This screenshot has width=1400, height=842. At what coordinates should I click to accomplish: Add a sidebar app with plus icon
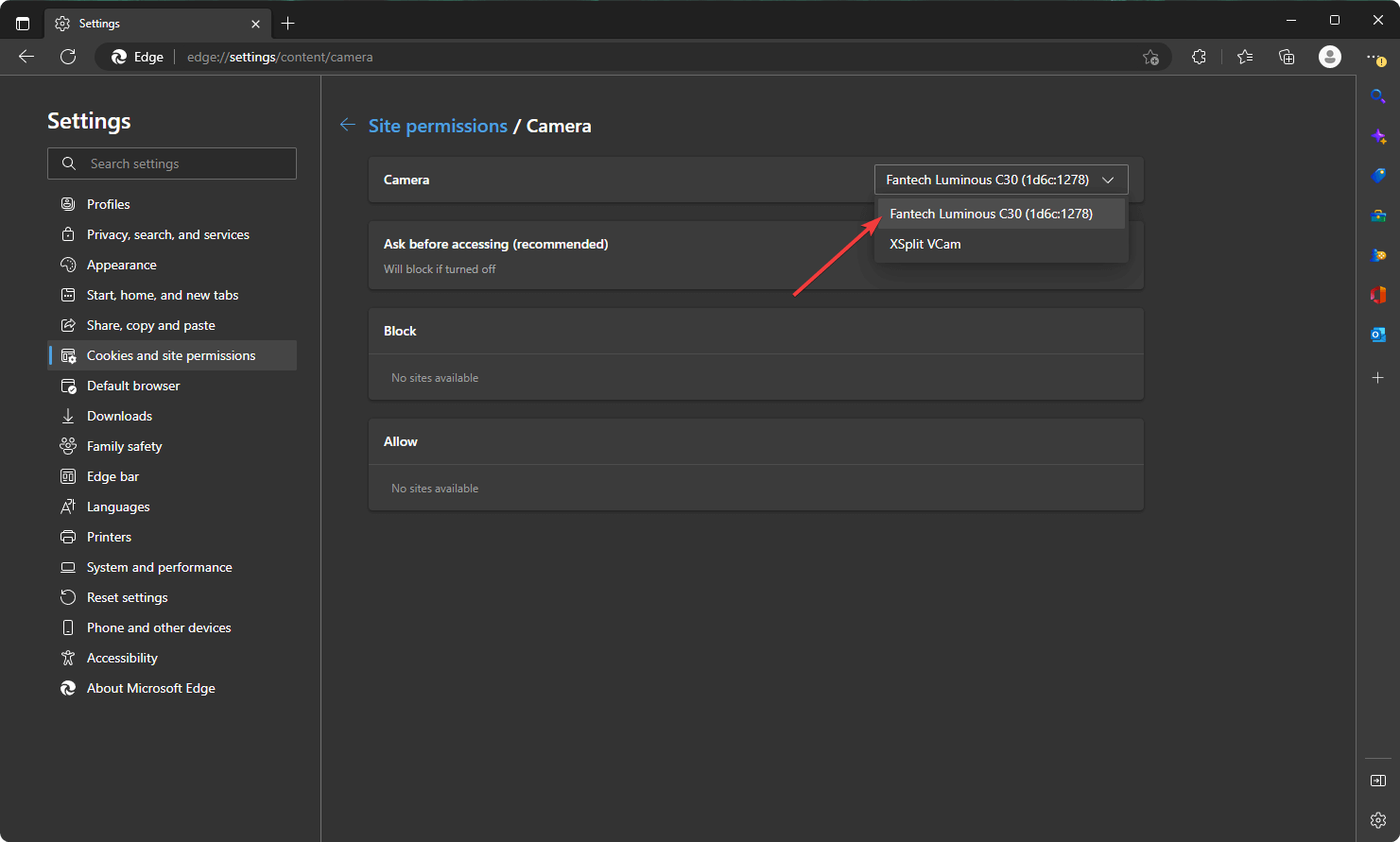click(1378, 378)
